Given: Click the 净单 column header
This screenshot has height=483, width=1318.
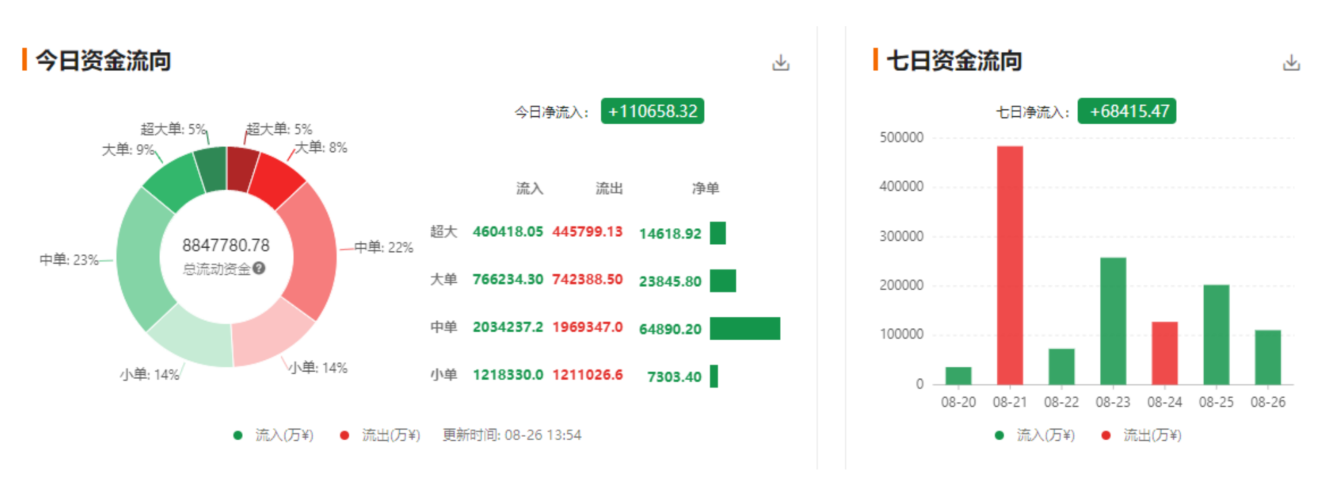Looking at the screenshot, I should (705, 188).
